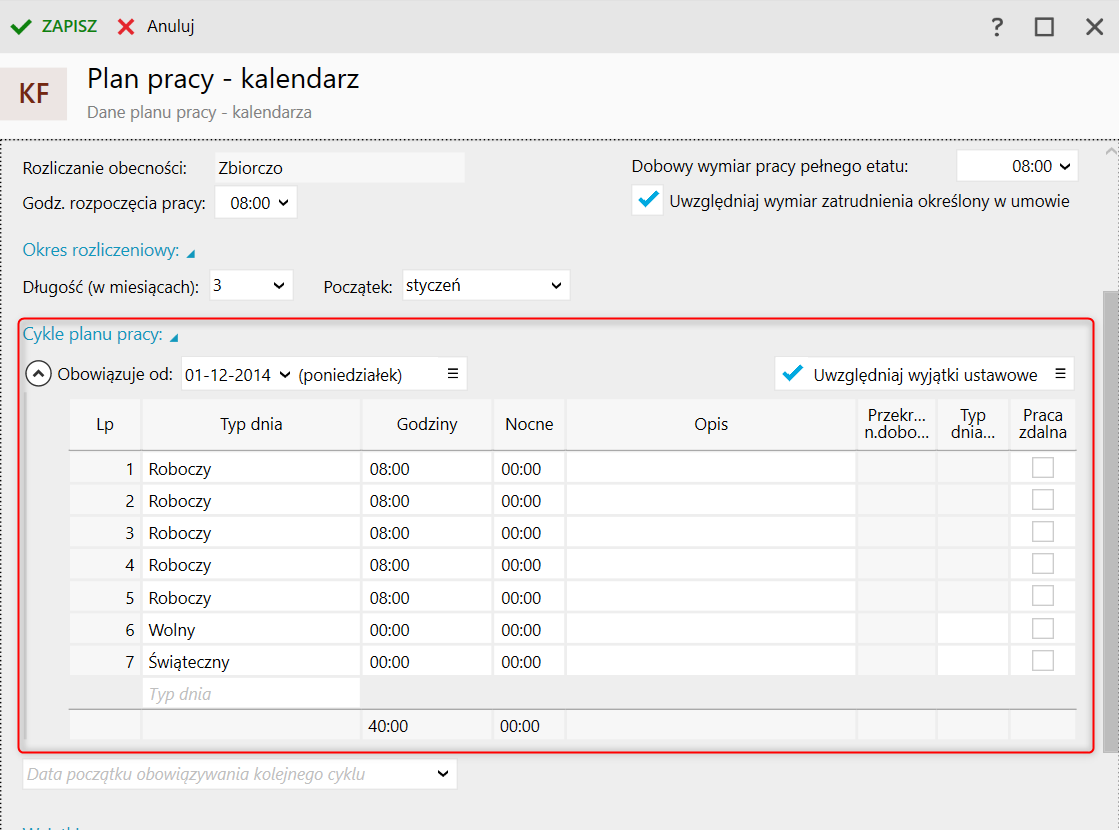Select the Wolny day type cell
The image size is (1119, 830).
pyautogui.click(x=251, y=630)
